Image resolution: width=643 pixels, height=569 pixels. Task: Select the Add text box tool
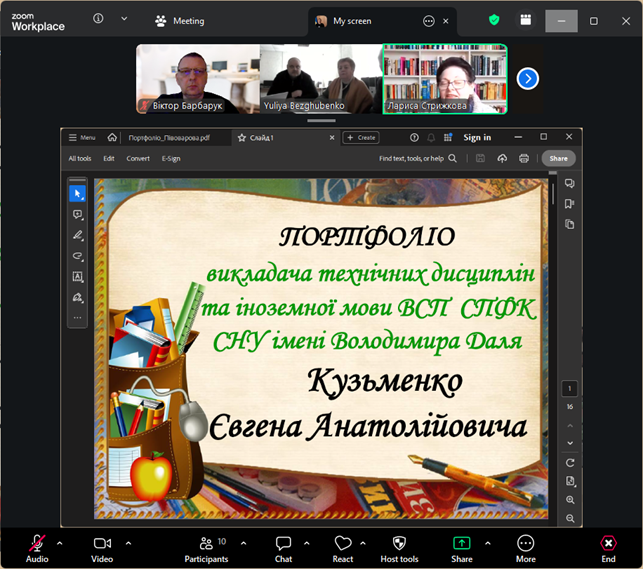pos(78,276)
